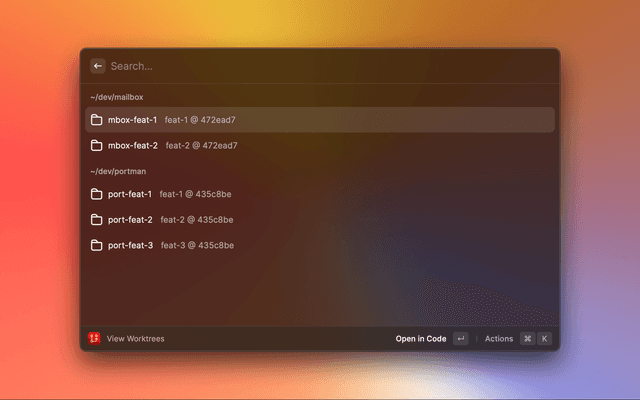The image size is (640, 400).
Task: Focus the Search input field
Action: tap(300, 66)
